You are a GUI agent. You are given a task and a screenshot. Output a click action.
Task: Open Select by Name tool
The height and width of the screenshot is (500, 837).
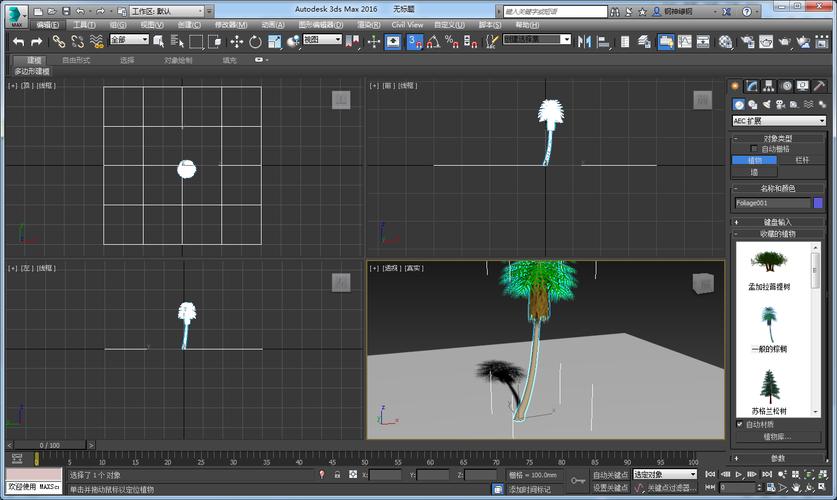point(177,41)
